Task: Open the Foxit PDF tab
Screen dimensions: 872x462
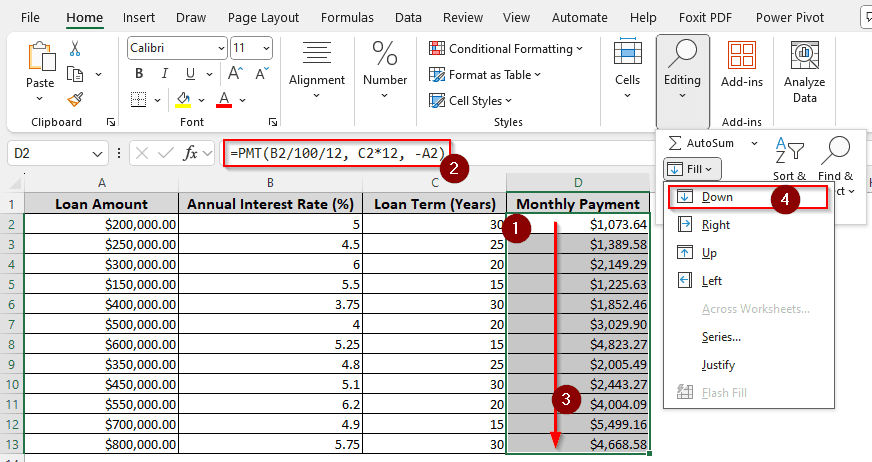Action: click(705, 17)
